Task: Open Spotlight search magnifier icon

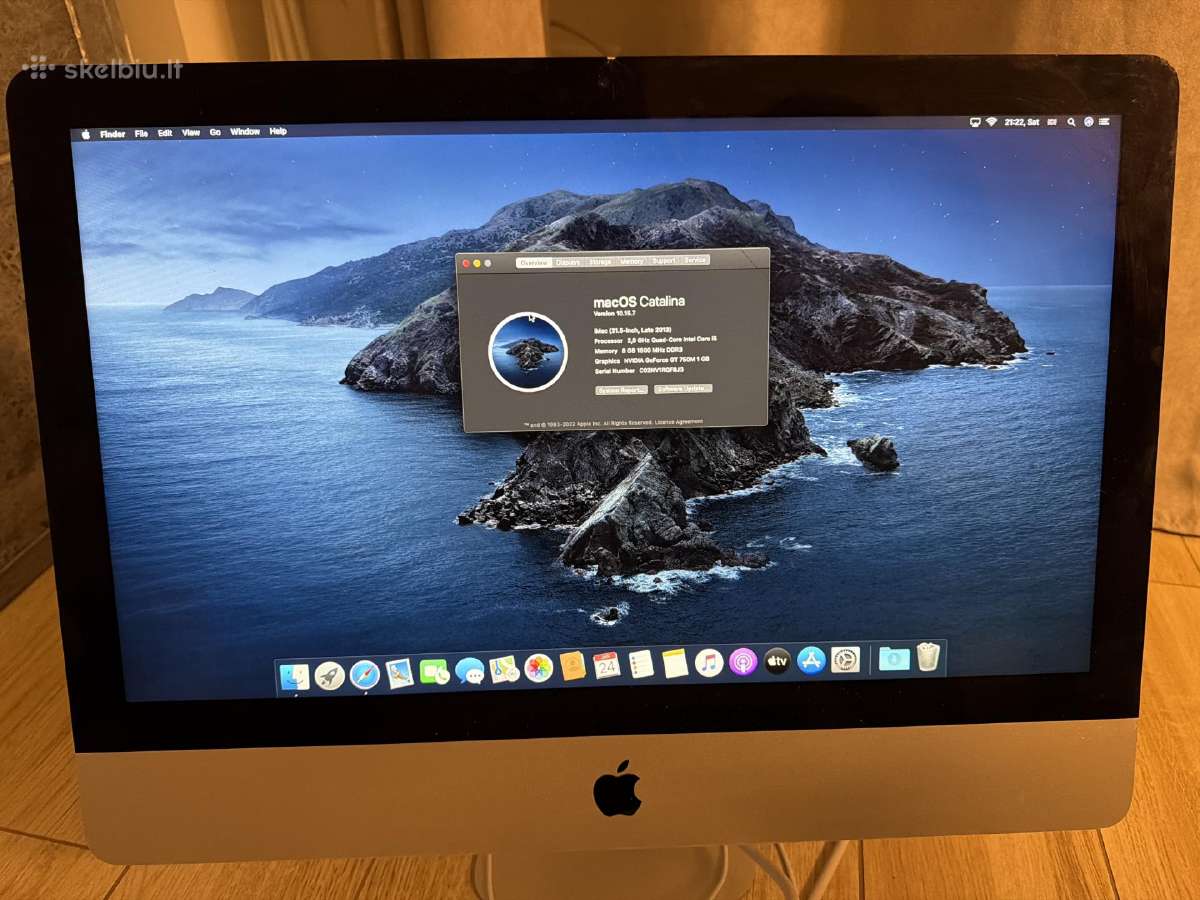Action: [1072, 121]
